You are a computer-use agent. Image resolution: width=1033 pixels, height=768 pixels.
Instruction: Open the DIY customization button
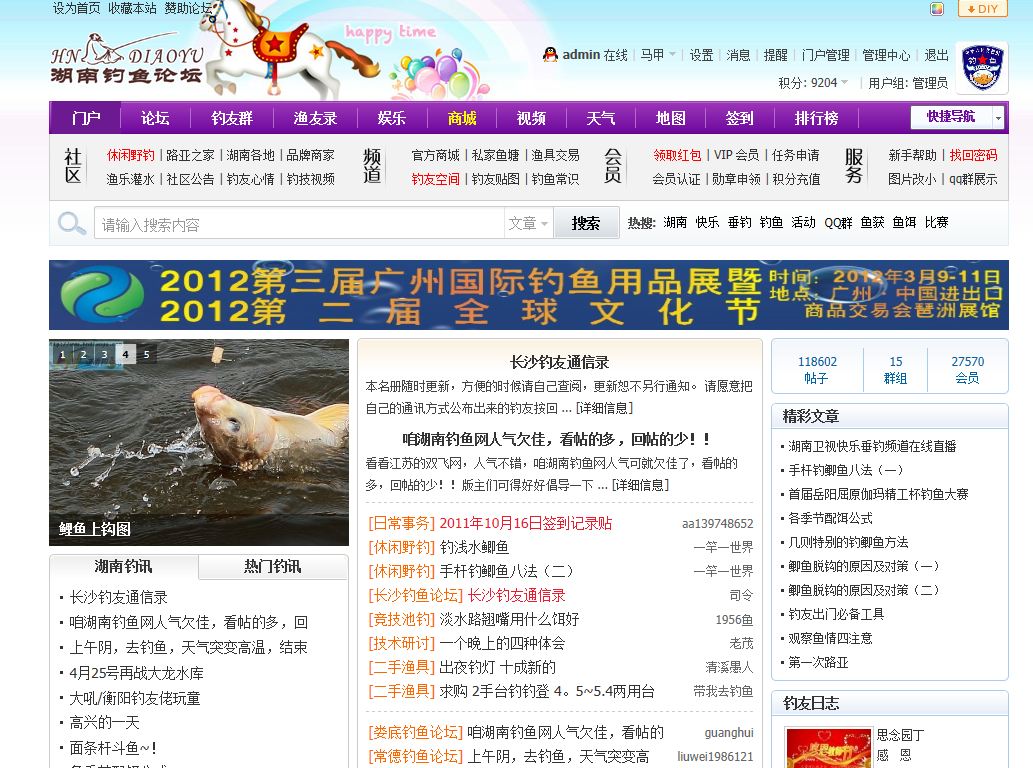[982, 9]
